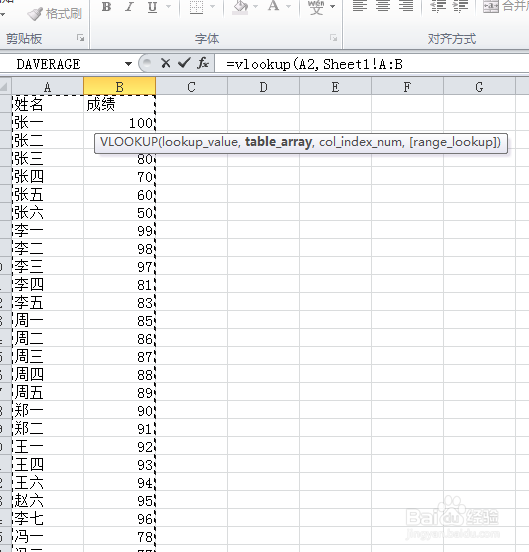This screenshot has width=529, height=552.
Task: Click the Format Painter (格式刷) brush
Action: click(x=54, y=14)
